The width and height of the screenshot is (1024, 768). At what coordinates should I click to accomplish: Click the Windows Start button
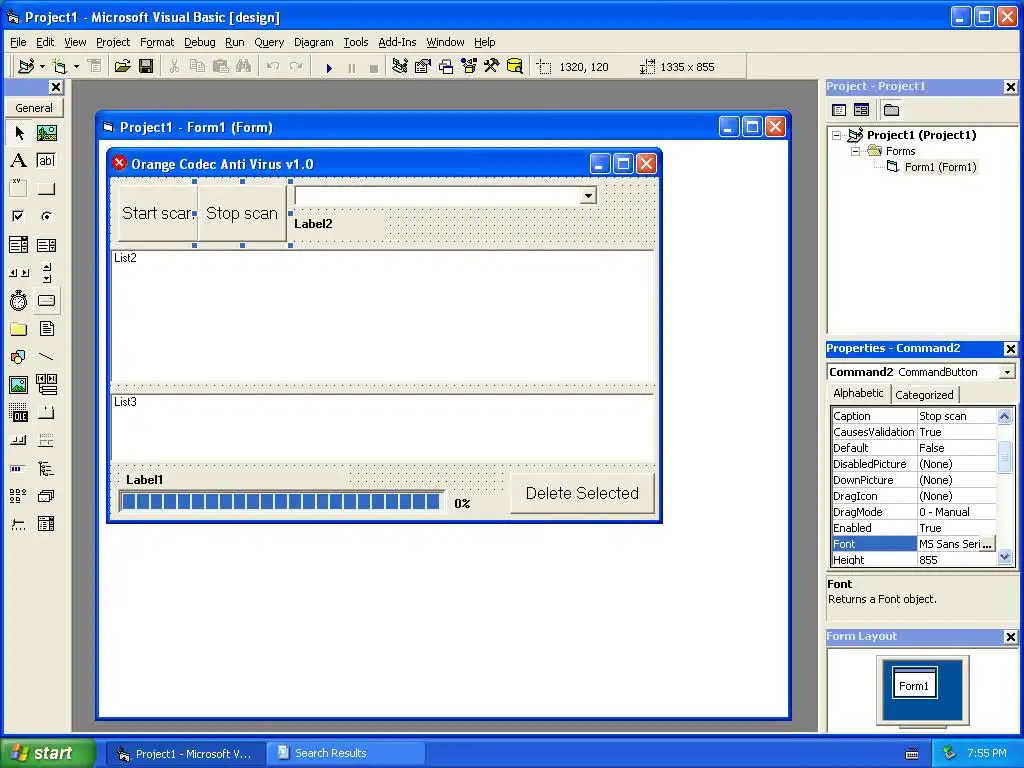tap(48, 753)
